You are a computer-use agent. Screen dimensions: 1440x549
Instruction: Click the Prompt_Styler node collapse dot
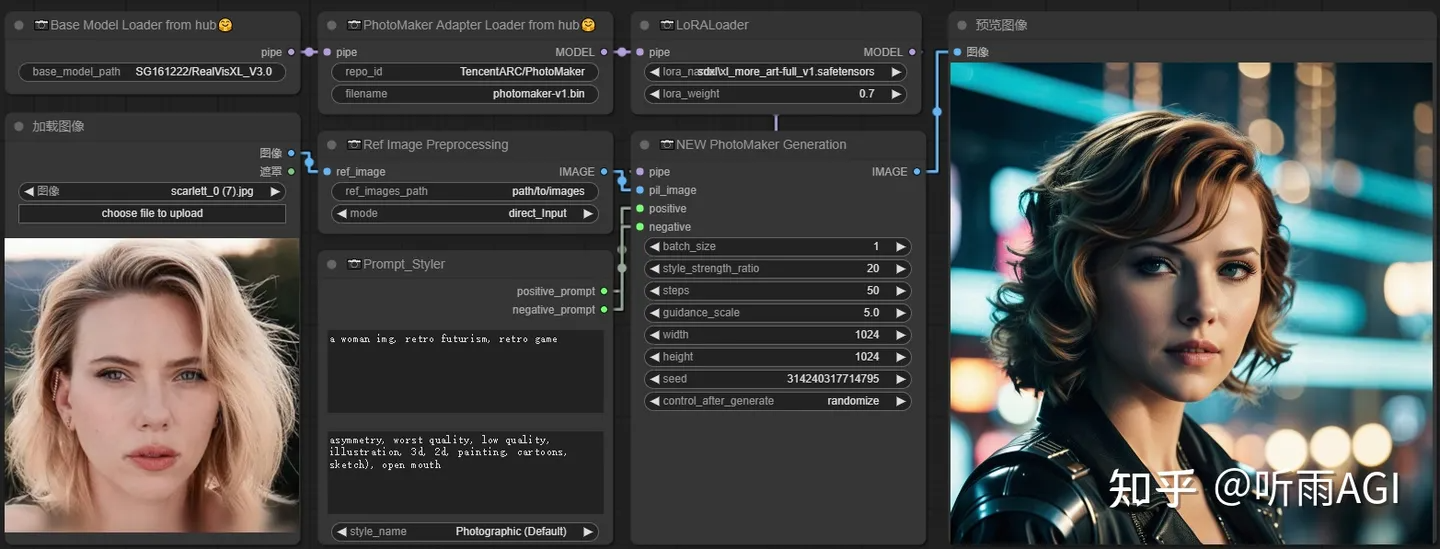coord(331,264)
